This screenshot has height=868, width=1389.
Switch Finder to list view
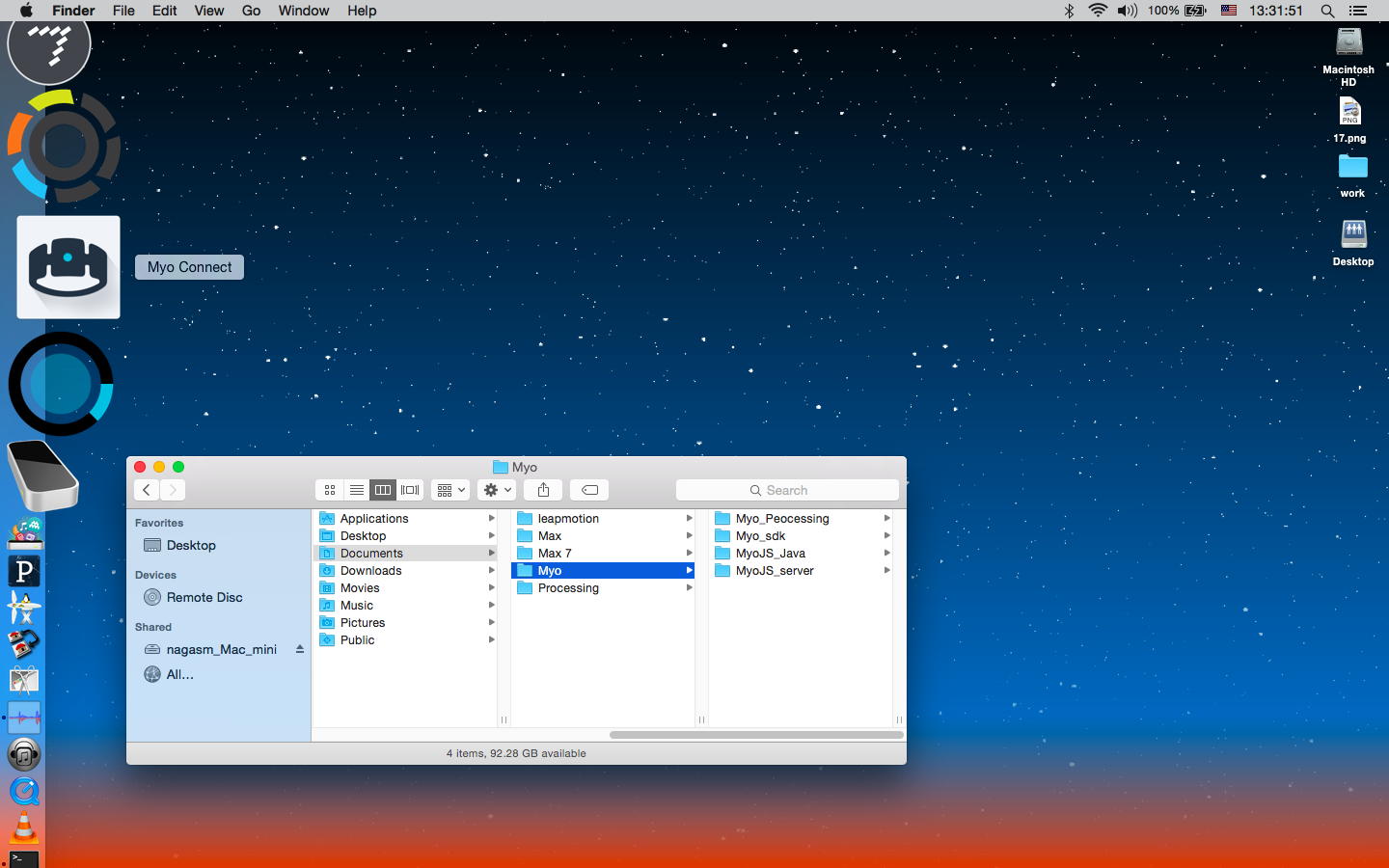click(x=357, y=490)
